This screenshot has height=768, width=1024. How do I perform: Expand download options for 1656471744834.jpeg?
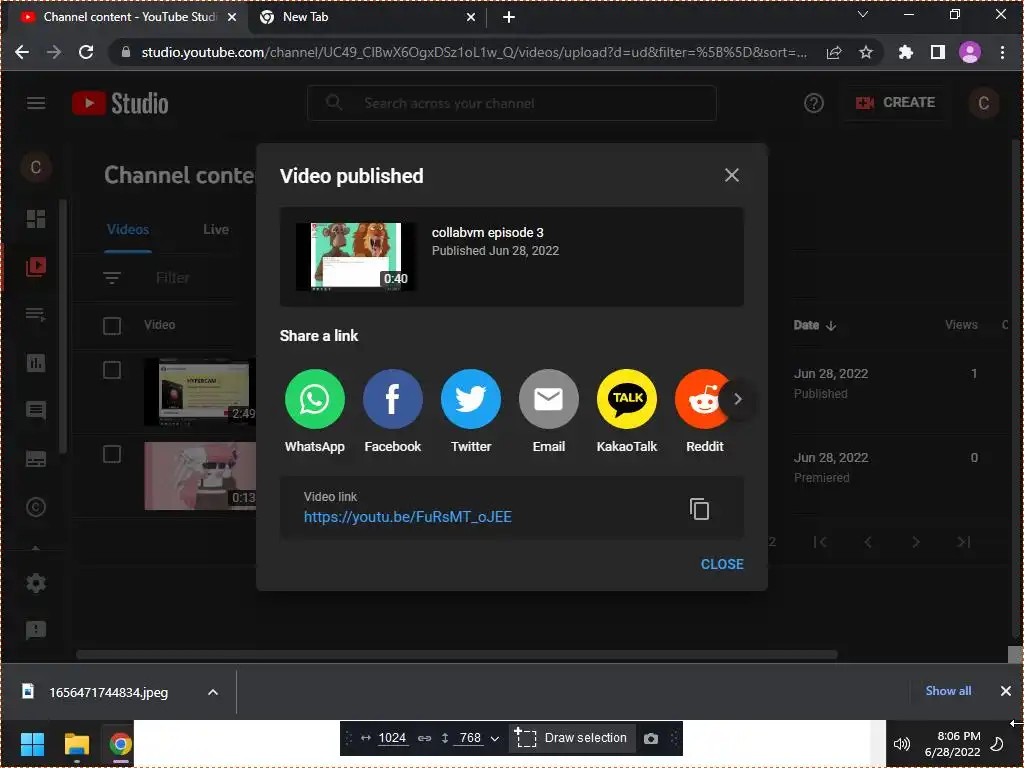213,692
